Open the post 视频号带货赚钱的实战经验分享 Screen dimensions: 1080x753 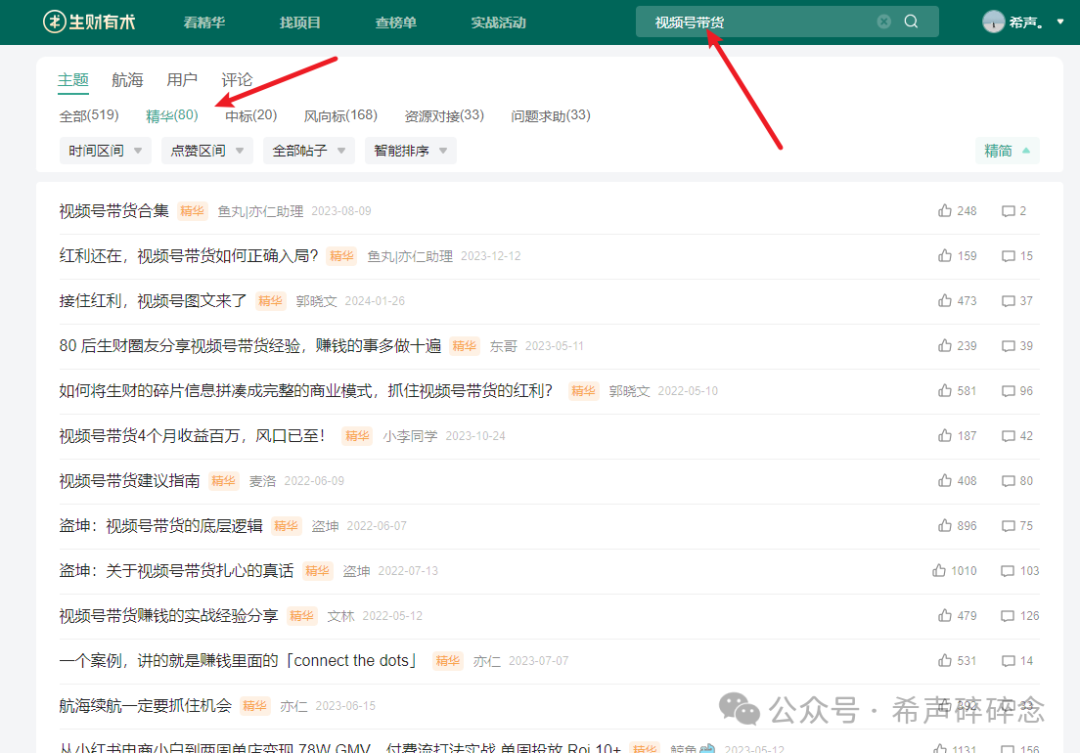point(167,615)
